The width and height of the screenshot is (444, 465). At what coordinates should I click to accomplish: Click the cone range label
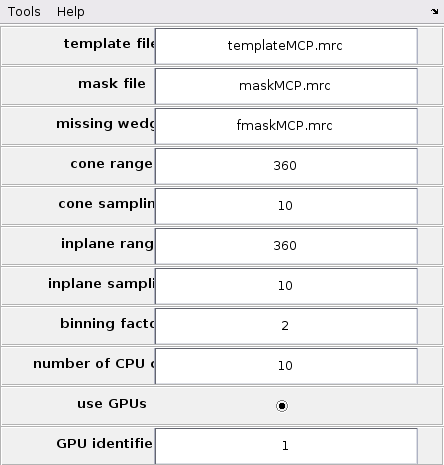(x=111, y=164)
